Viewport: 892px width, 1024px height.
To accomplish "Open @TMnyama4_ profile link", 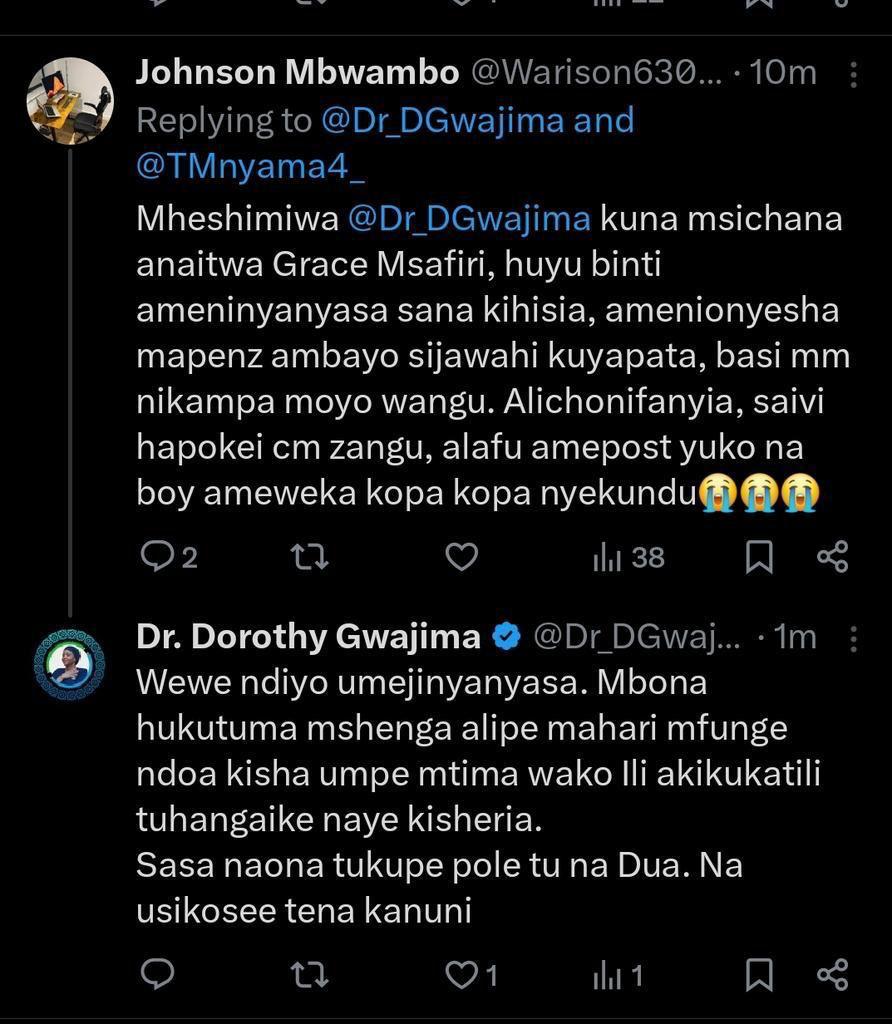I will point(250,166).
